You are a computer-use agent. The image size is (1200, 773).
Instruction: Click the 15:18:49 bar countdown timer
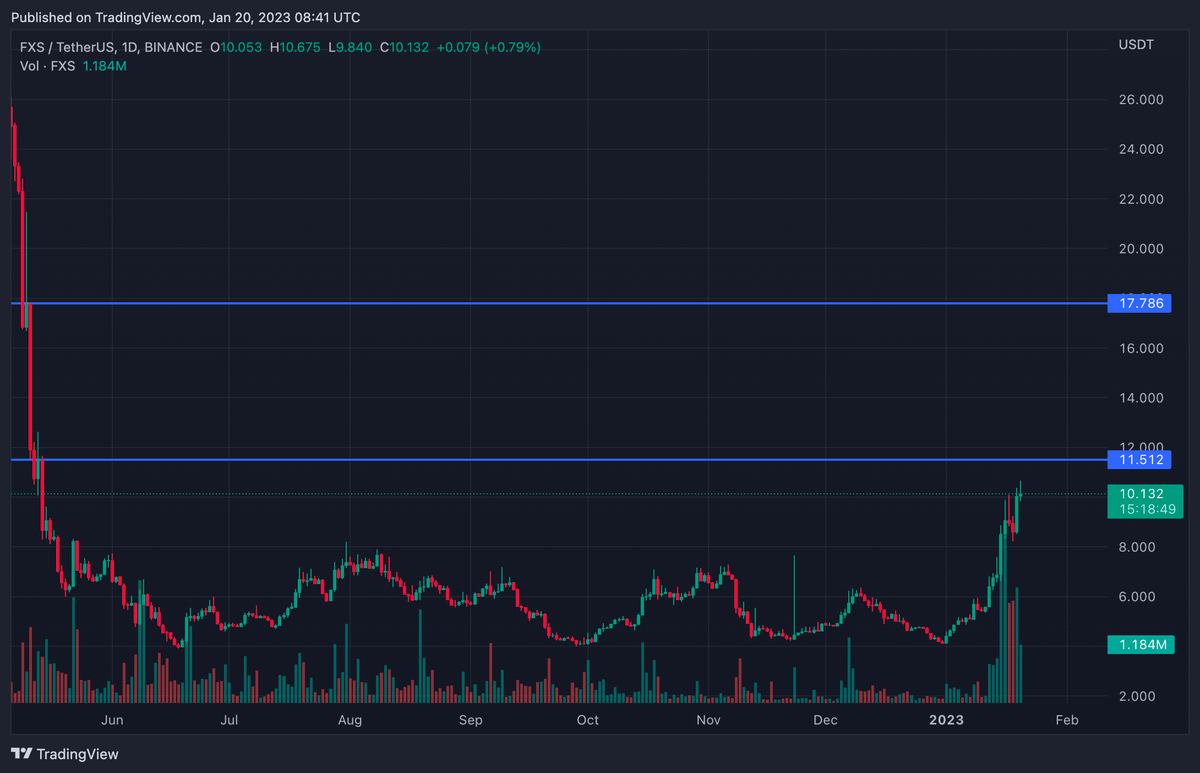click(x=1139, y=509)
